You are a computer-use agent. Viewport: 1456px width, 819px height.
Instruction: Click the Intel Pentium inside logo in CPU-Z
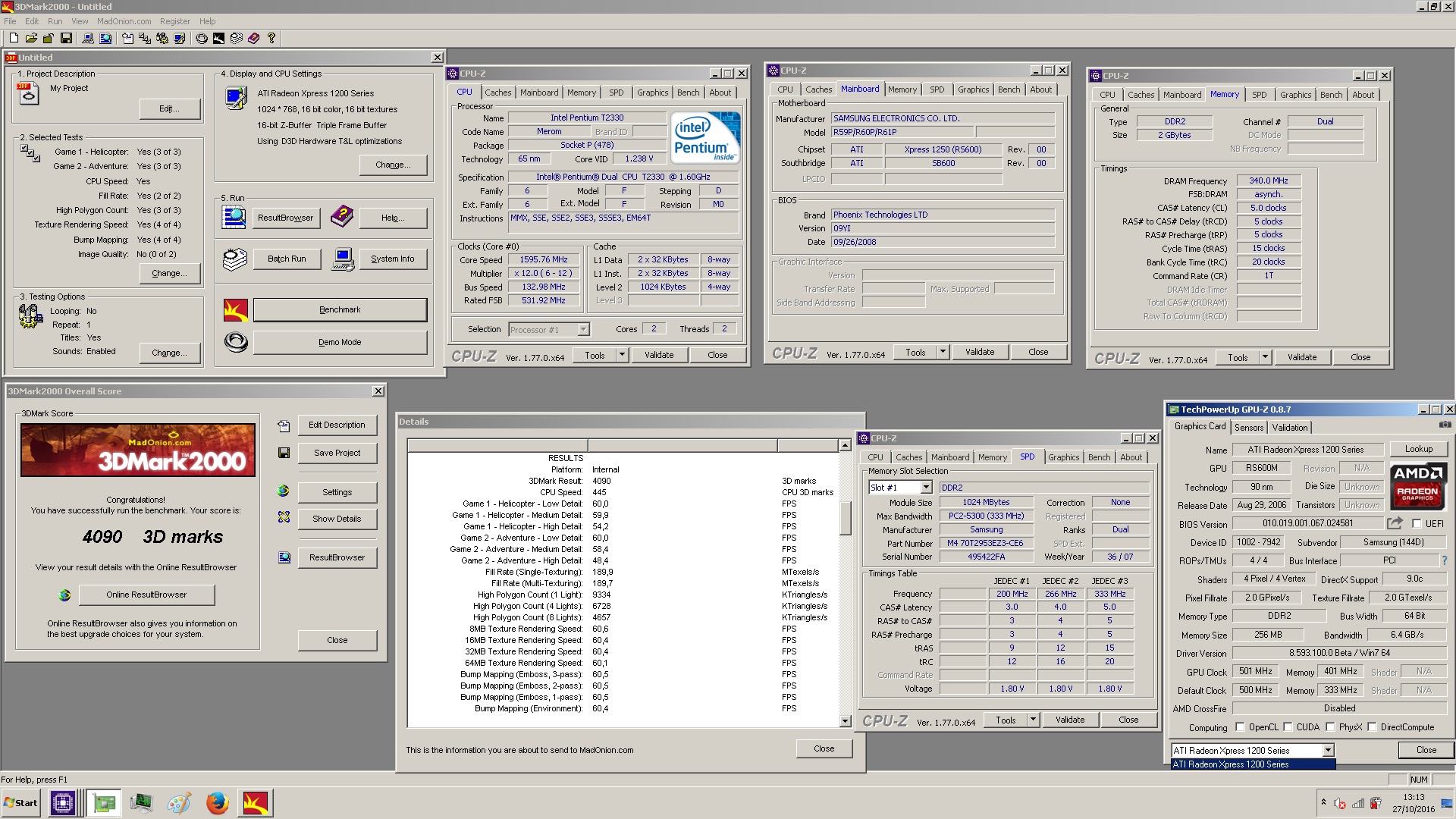[706, 137]
